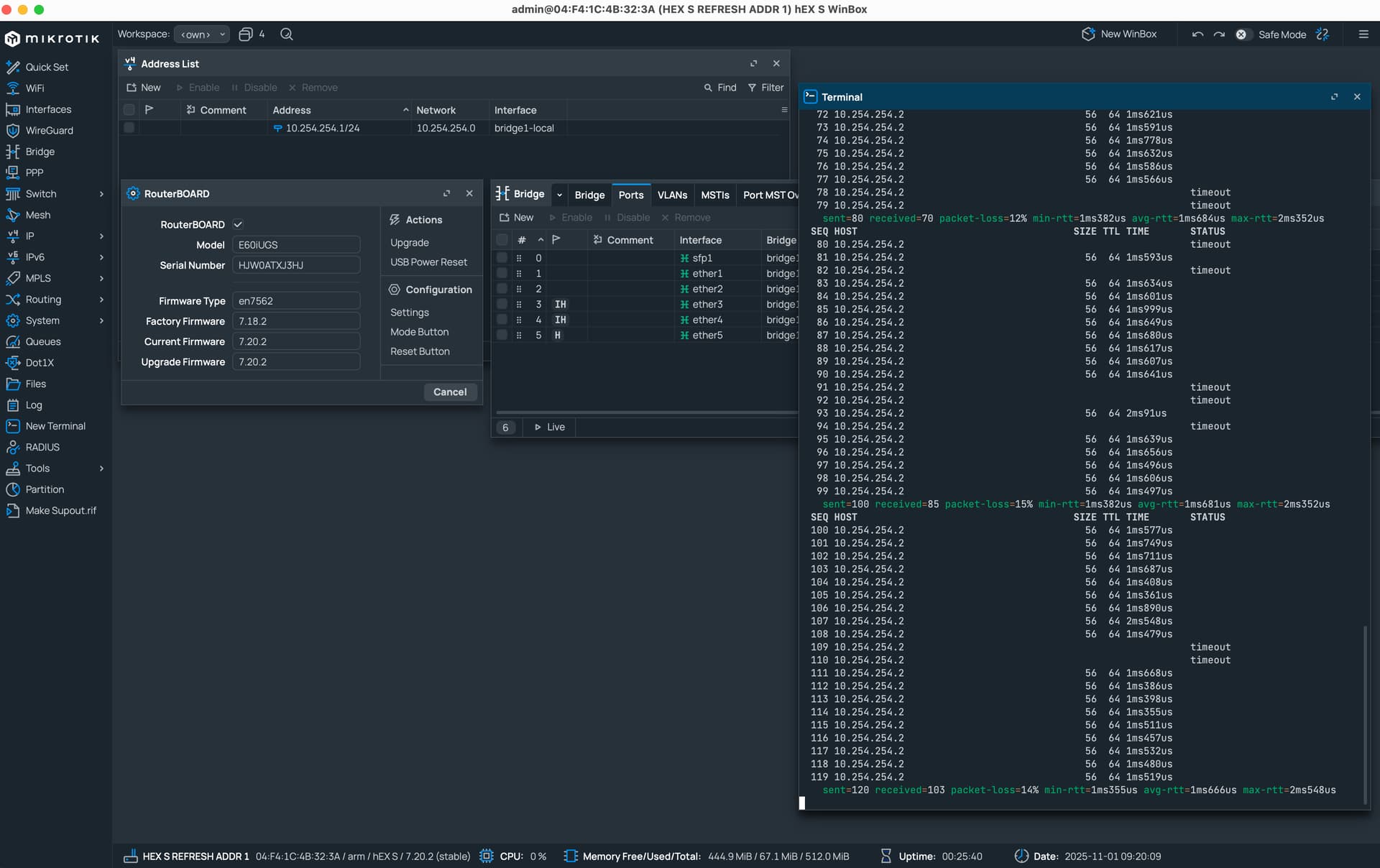Click the undo arrow icon

(x=1197, y=34)
